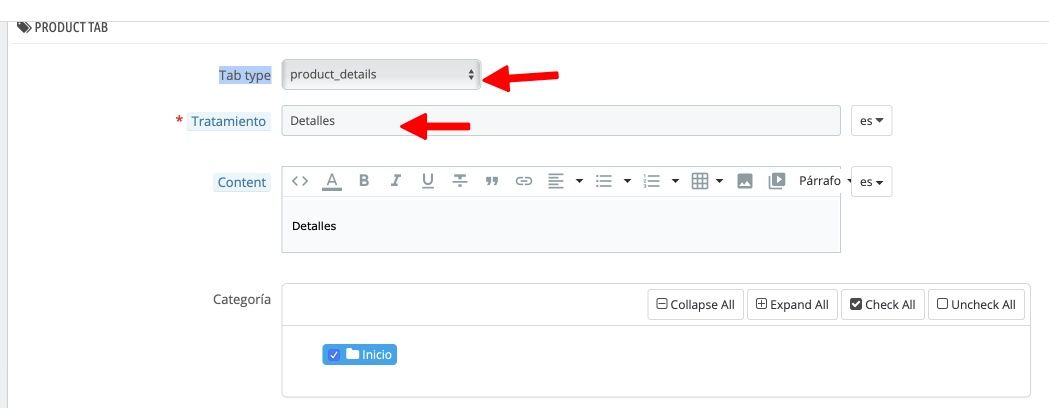Viewport: 1049px width, 408px height.
Task: Open text color picker in editor
Action: pos(332,181)
